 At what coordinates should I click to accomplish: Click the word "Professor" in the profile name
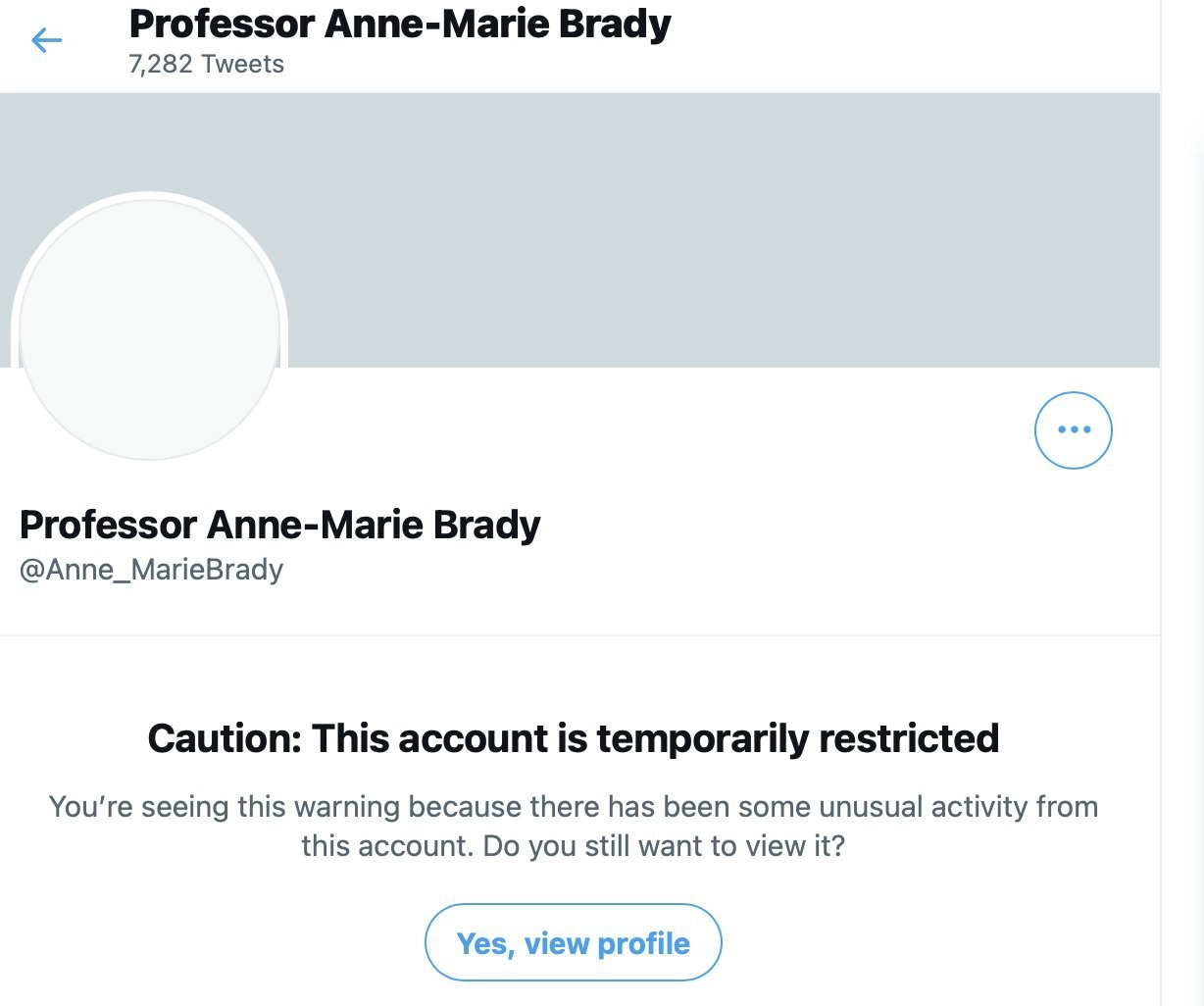click(108, 525)
